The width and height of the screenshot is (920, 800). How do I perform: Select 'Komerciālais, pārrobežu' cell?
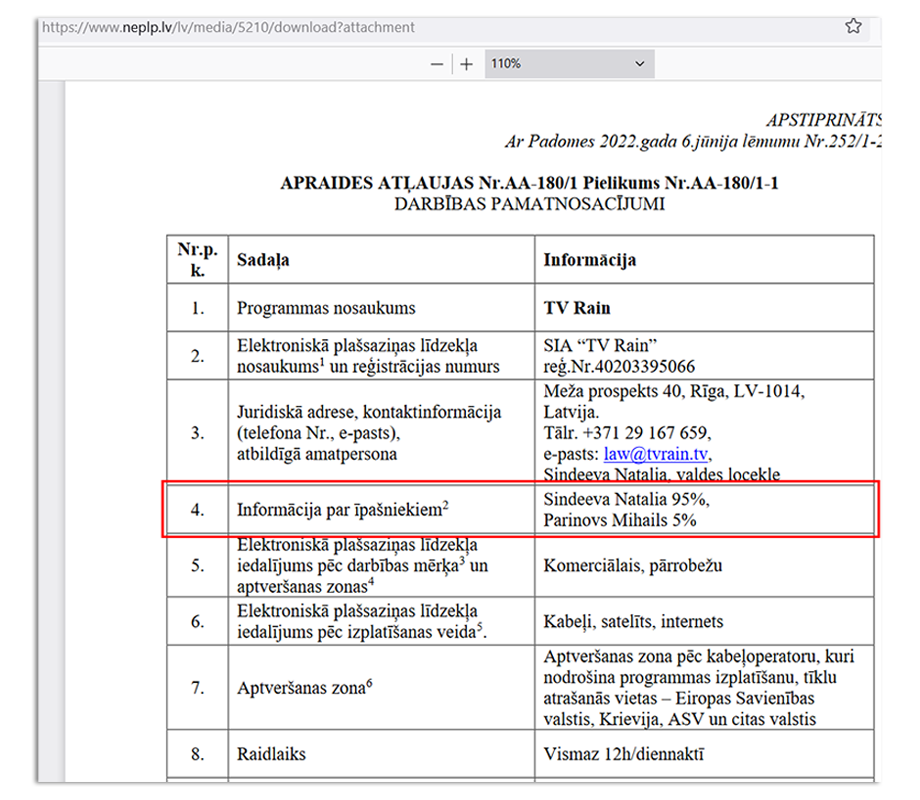[x=704, y=565]
